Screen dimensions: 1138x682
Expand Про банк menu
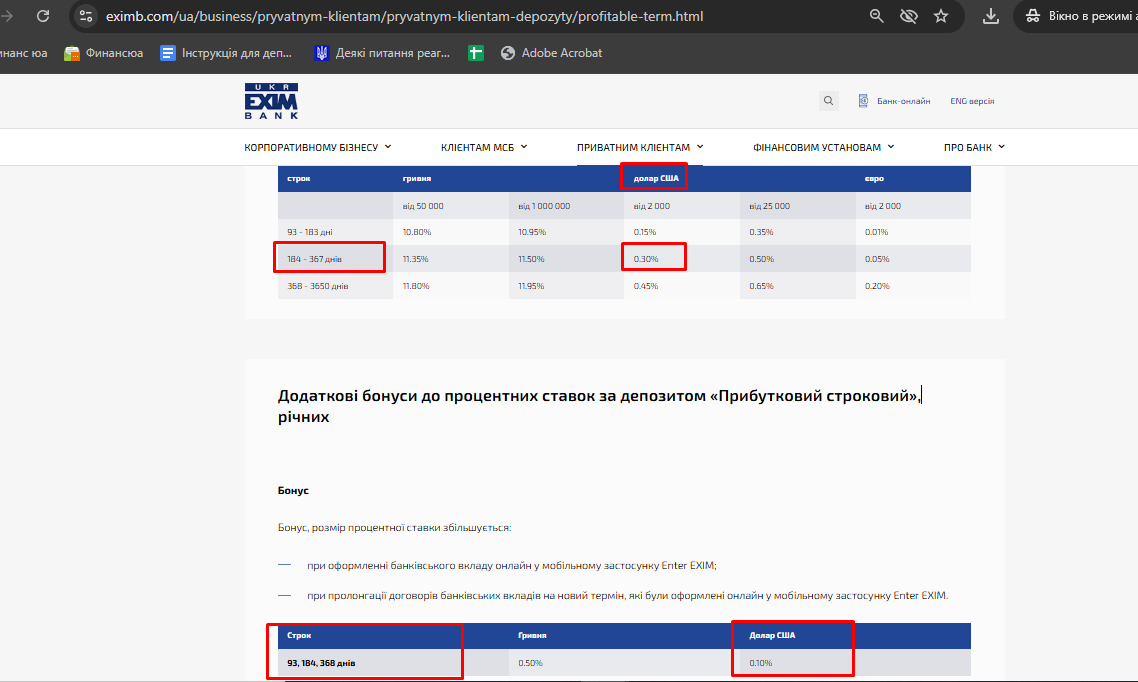click(x=974, y=147)
